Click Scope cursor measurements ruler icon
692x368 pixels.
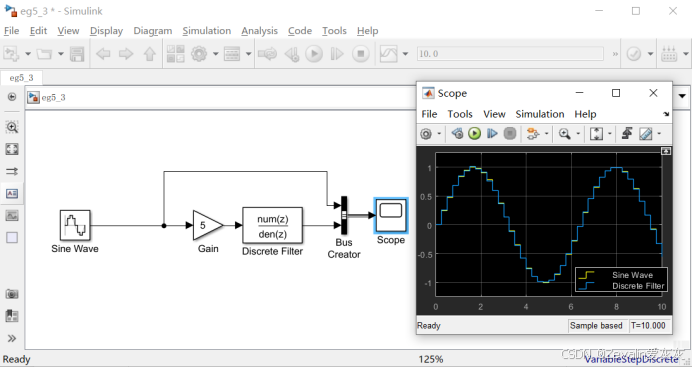[645, 133]
